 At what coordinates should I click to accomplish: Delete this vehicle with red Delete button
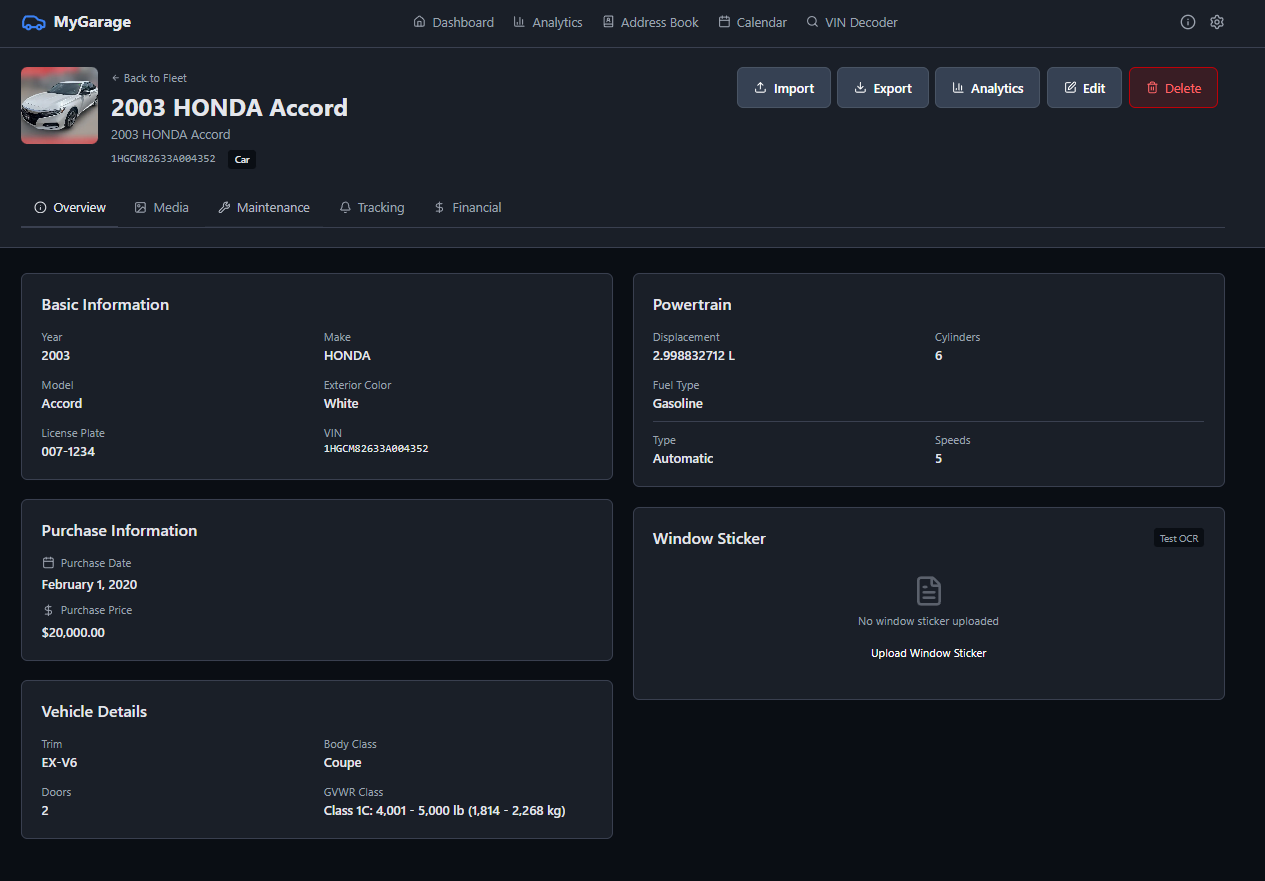1172,88
